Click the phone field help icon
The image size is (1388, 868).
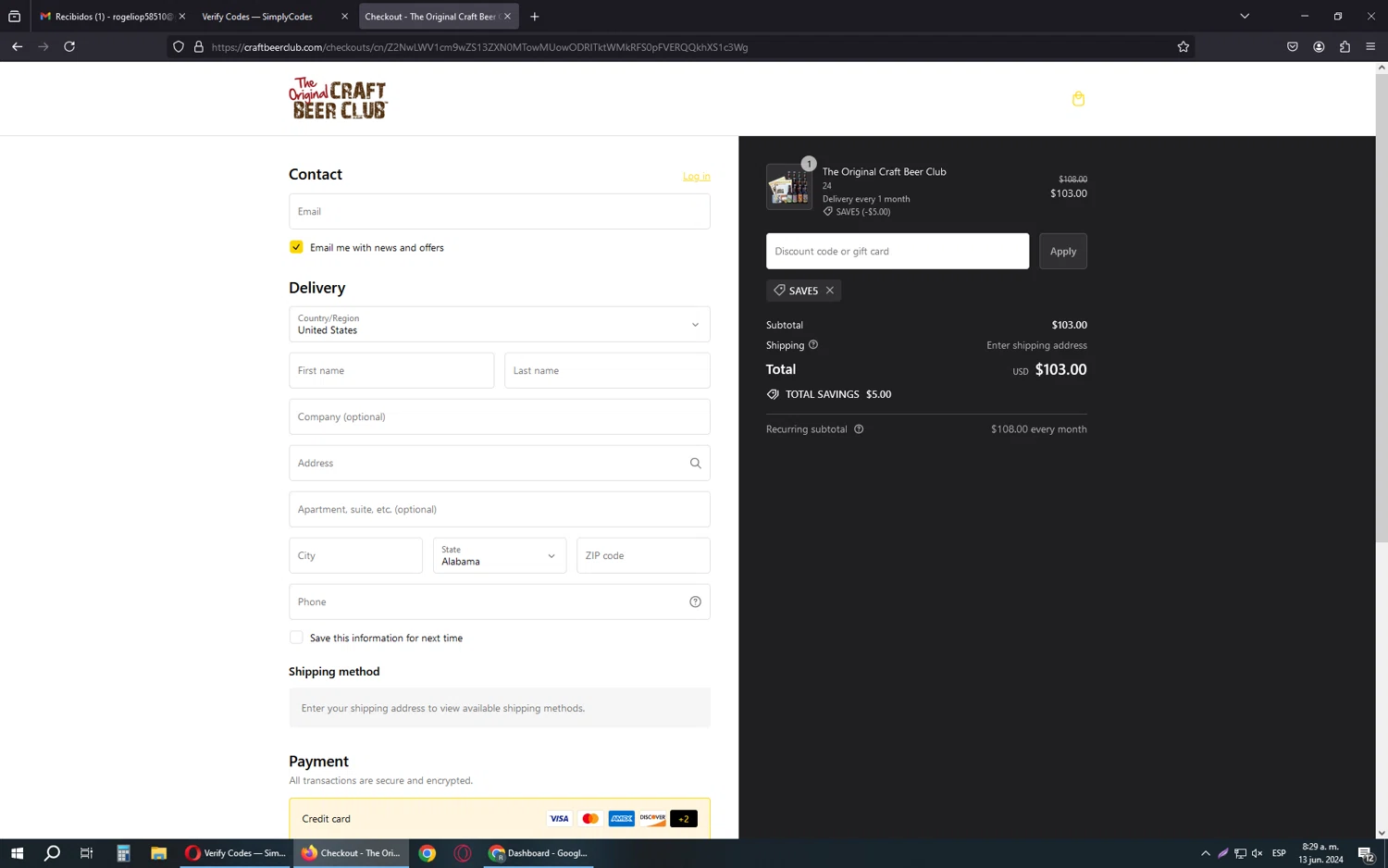(x=695, y=601)
